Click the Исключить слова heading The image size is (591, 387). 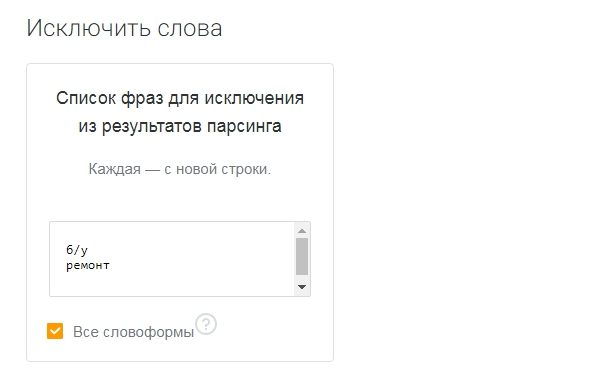point(124,28)
